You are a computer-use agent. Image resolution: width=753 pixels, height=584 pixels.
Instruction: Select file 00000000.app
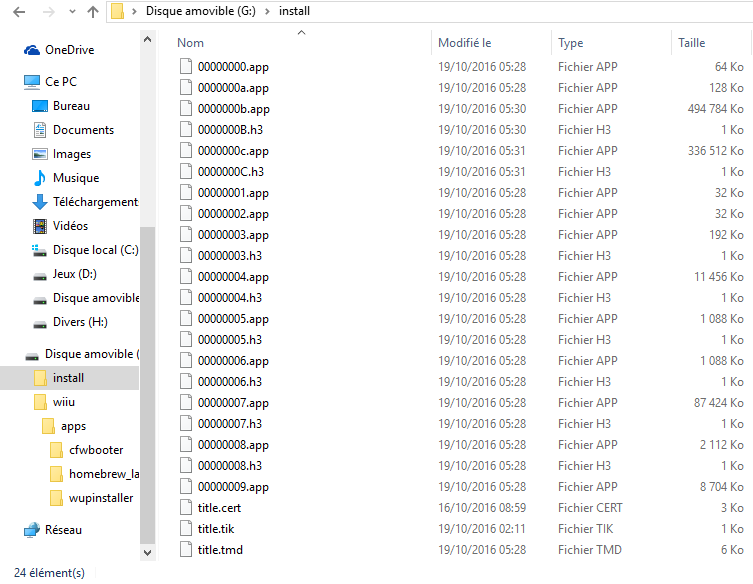(x=233, y=67)
